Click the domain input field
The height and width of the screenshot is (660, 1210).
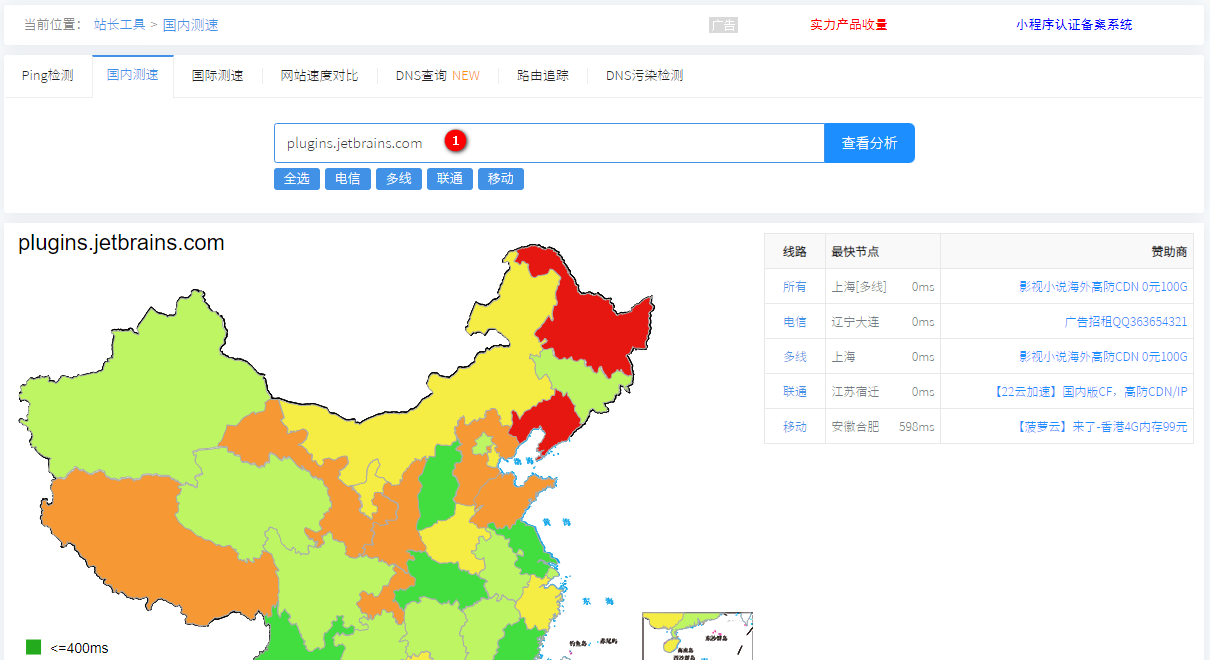point(549,143)
